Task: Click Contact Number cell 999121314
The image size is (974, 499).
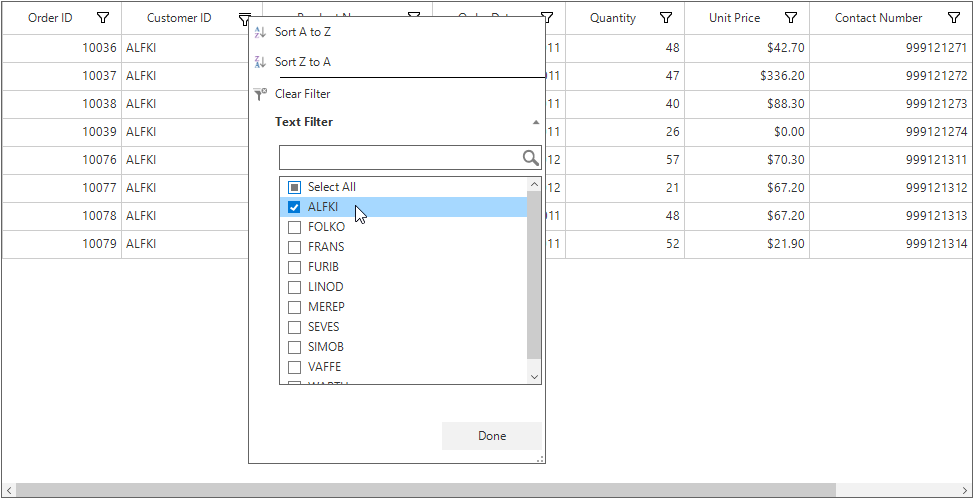Action: (x=891, y=244)
